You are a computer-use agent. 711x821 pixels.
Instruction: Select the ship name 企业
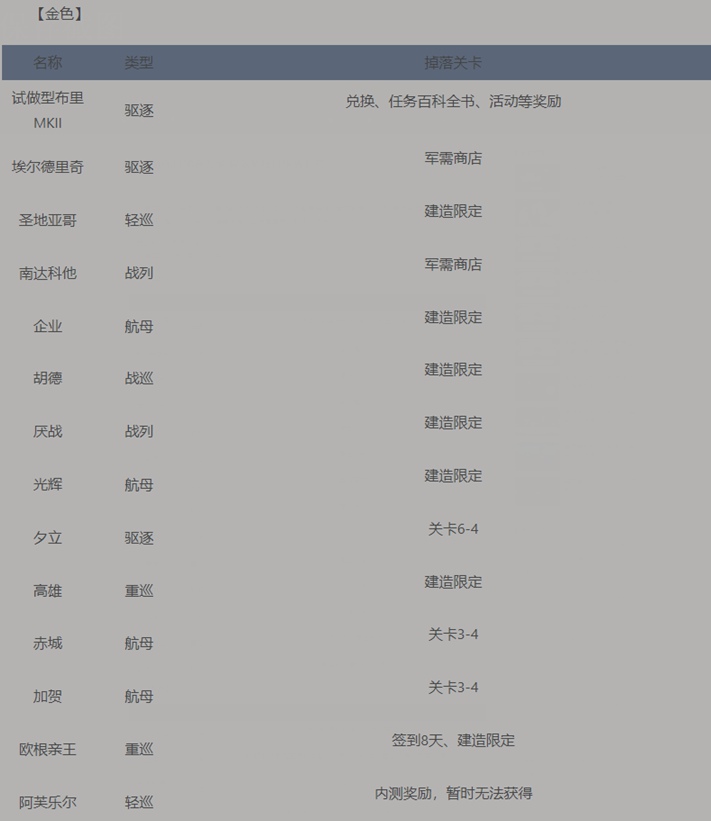(x=48, y=326)
